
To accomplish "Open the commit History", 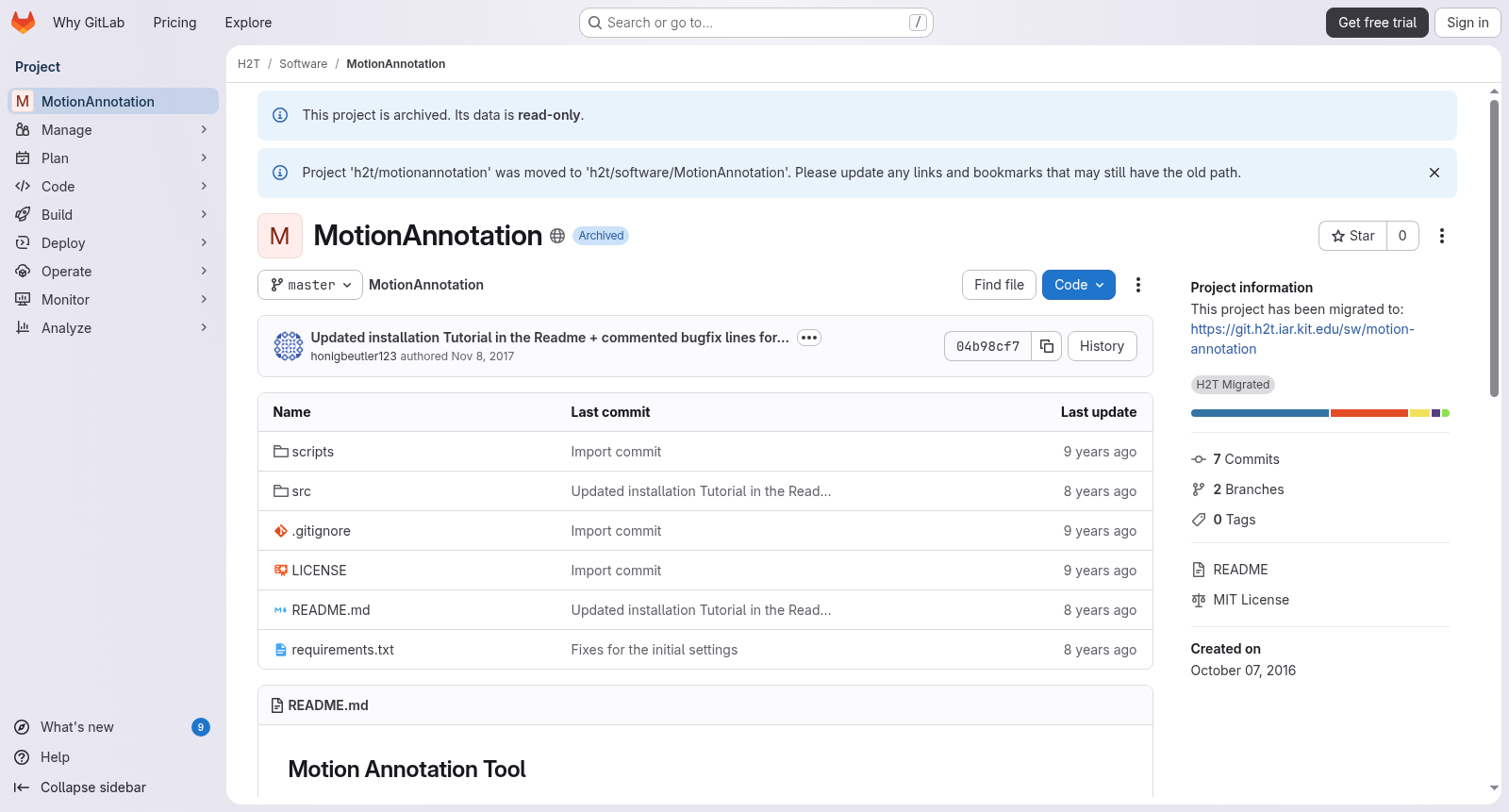I will [x=1102, y=346].
